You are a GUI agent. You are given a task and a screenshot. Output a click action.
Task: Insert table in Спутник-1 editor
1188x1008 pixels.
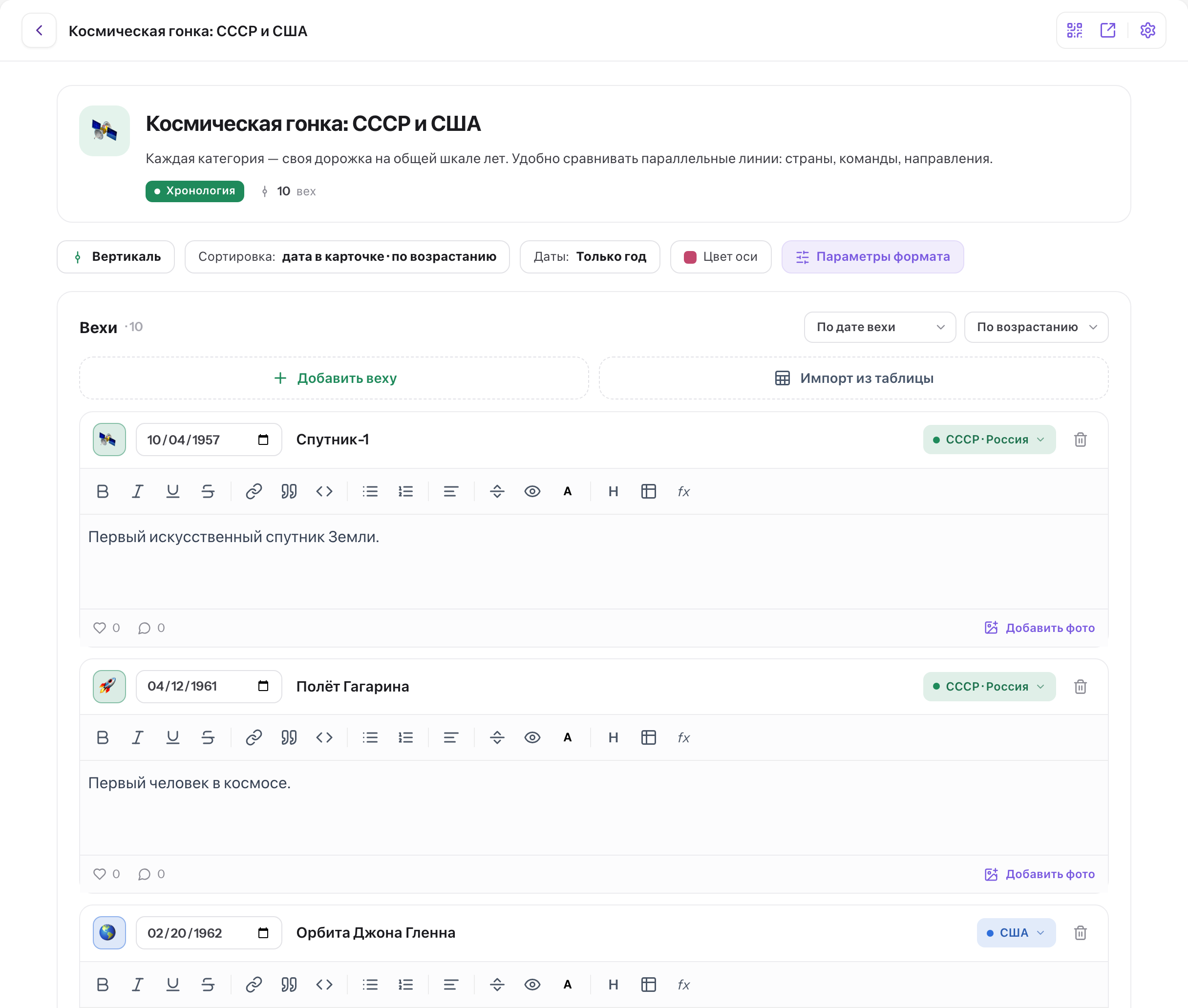(649, 491)
